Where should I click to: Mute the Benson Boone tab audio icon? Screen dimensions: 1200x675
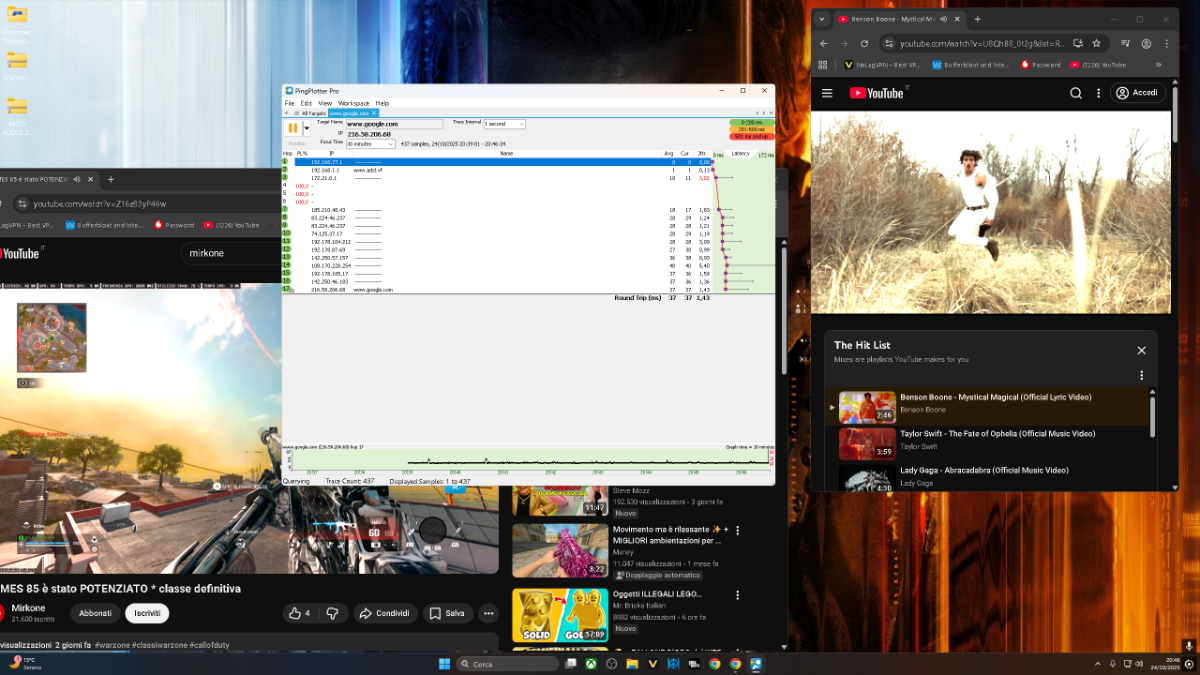point(943,19)
